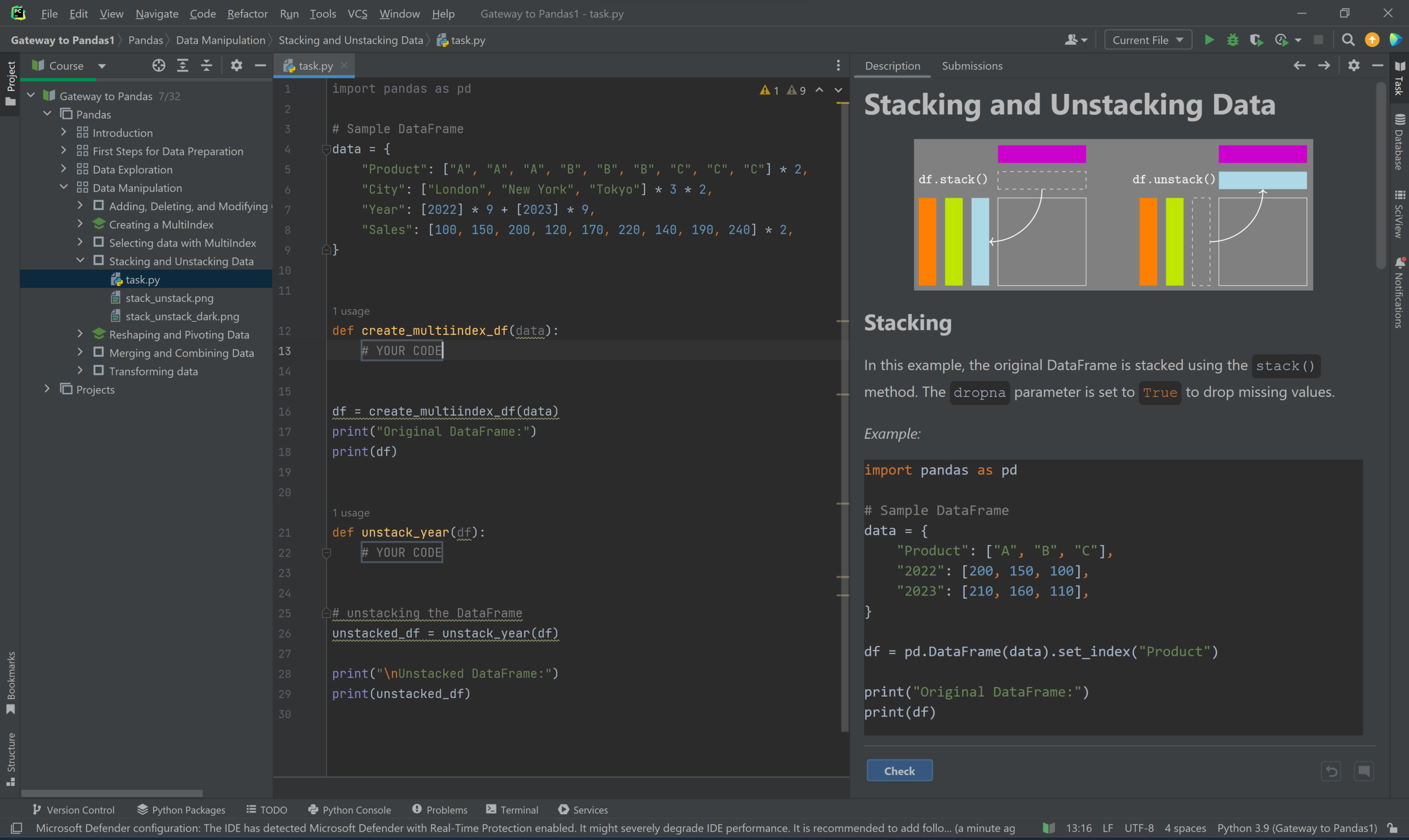Jump to next highlighted error arrow

click(838, 90)
